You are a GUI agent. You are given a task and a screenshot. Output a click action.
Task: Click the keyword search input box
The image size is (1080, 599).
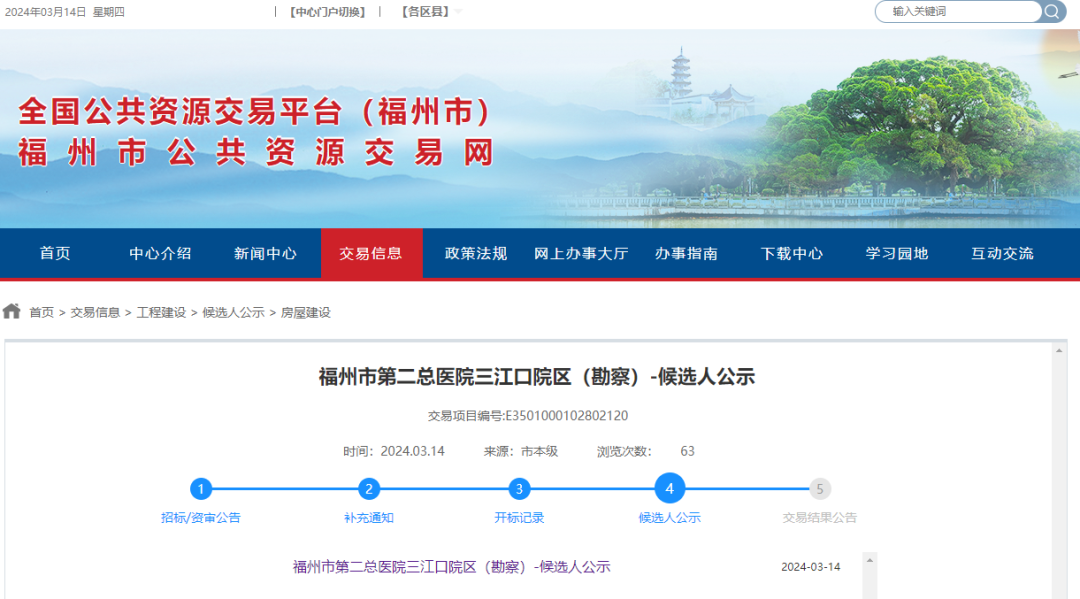(955, 11)
